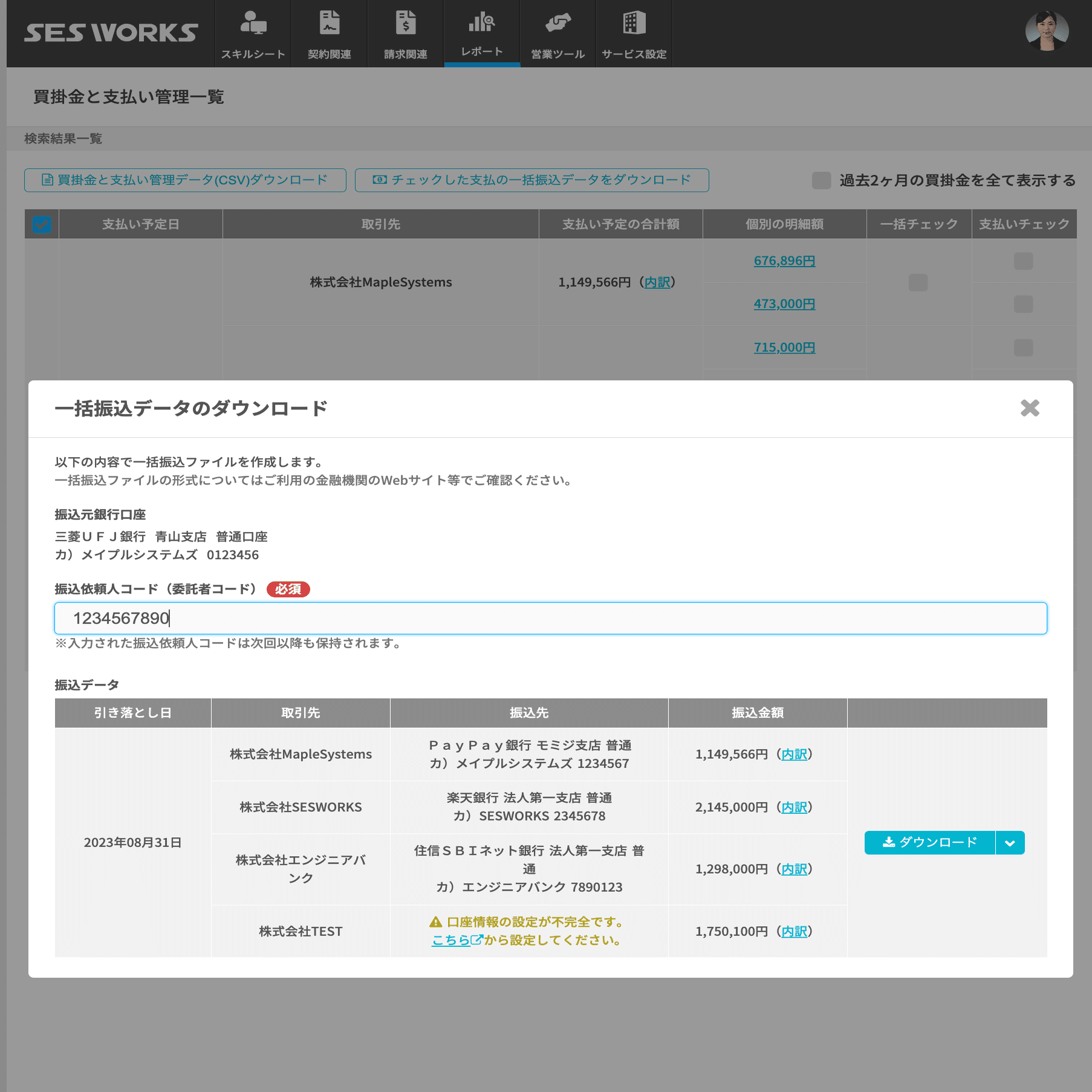
Task: Click the 振込依頼人コード input field
Action: [550, 618]
